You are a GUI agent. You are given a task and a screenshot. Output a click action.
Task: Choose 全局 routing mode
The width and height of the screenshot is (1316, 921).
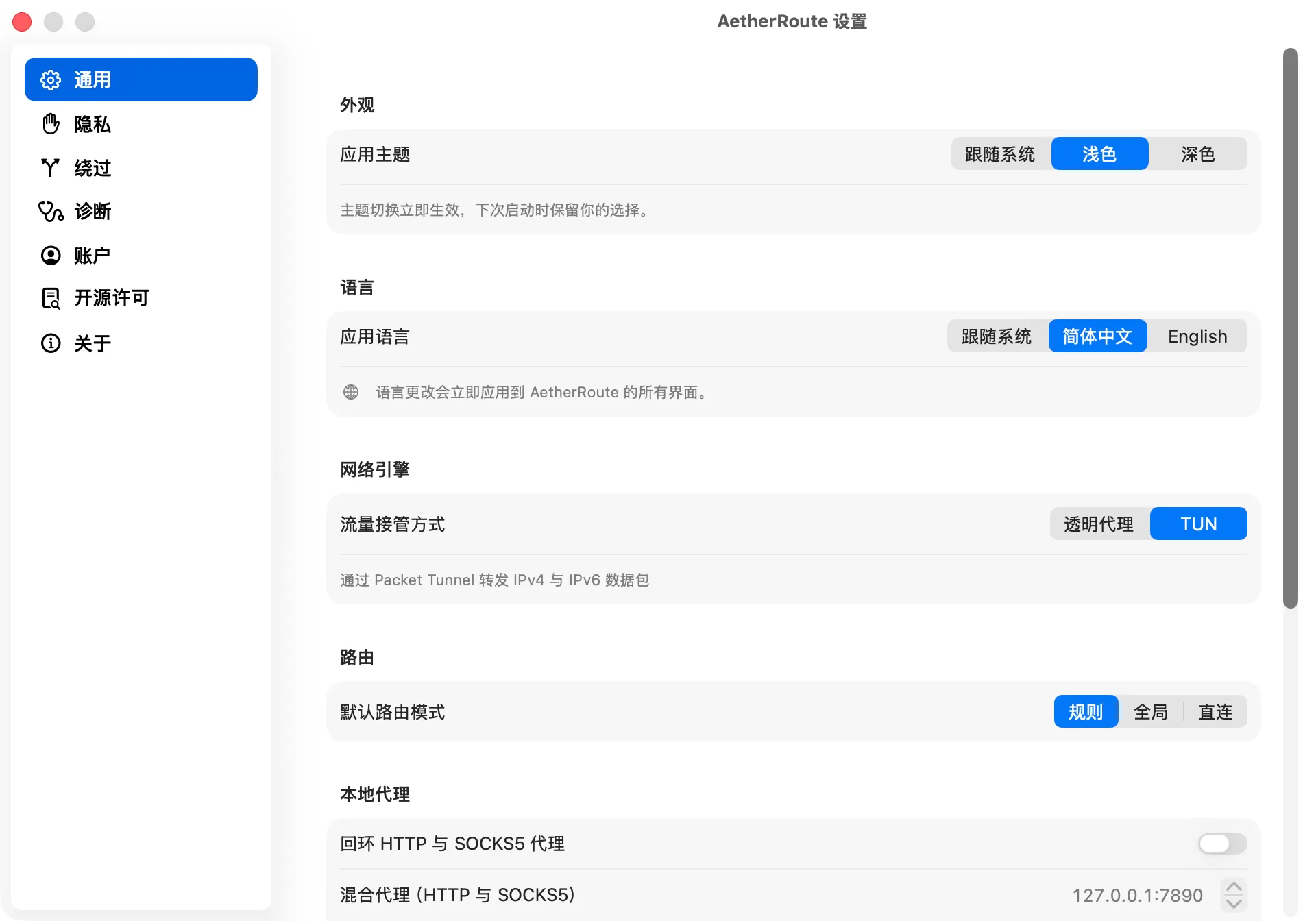point(1151,712)
